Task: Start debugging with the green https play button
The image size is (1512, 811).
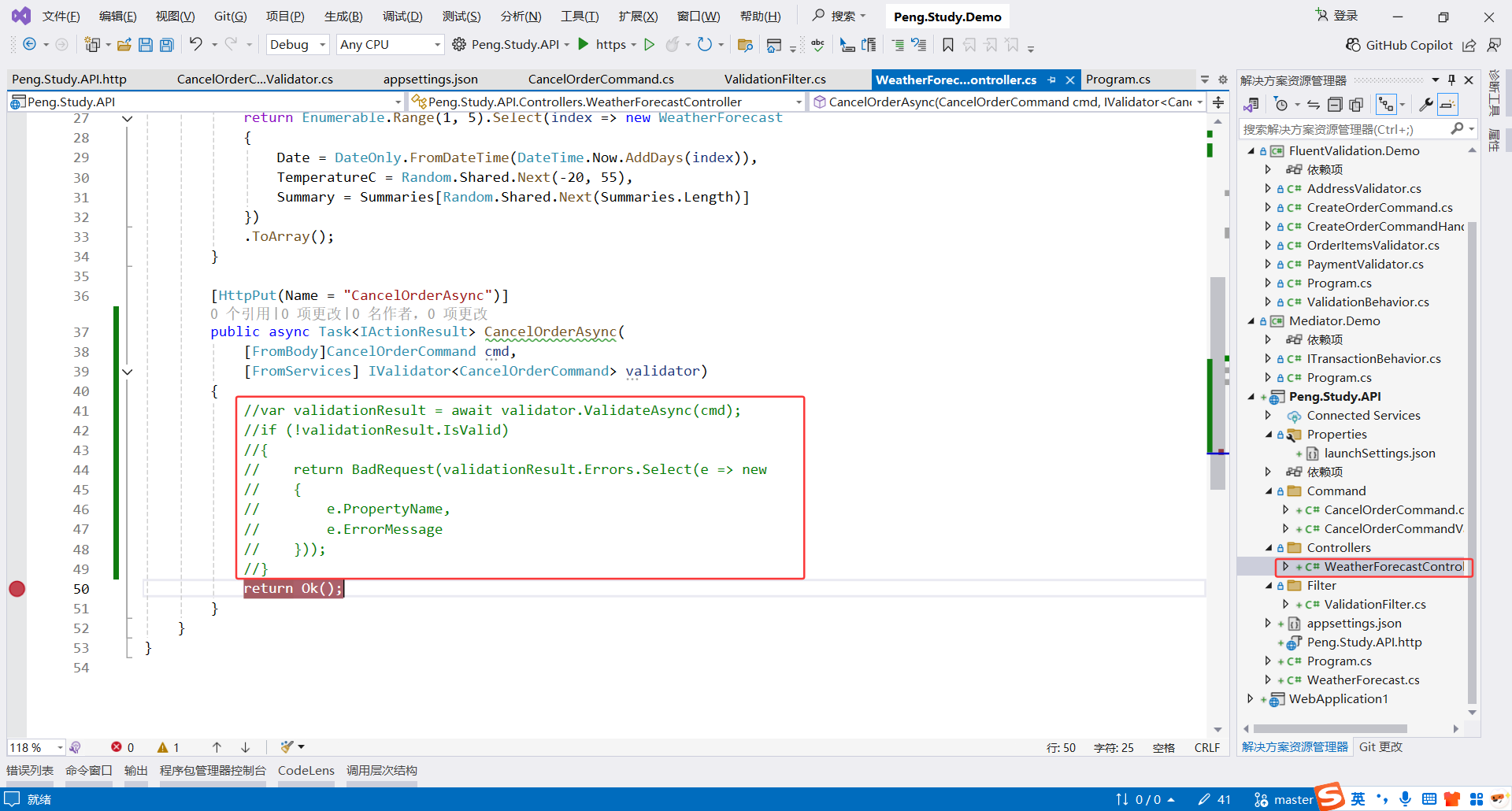Action: click(584, 44)
